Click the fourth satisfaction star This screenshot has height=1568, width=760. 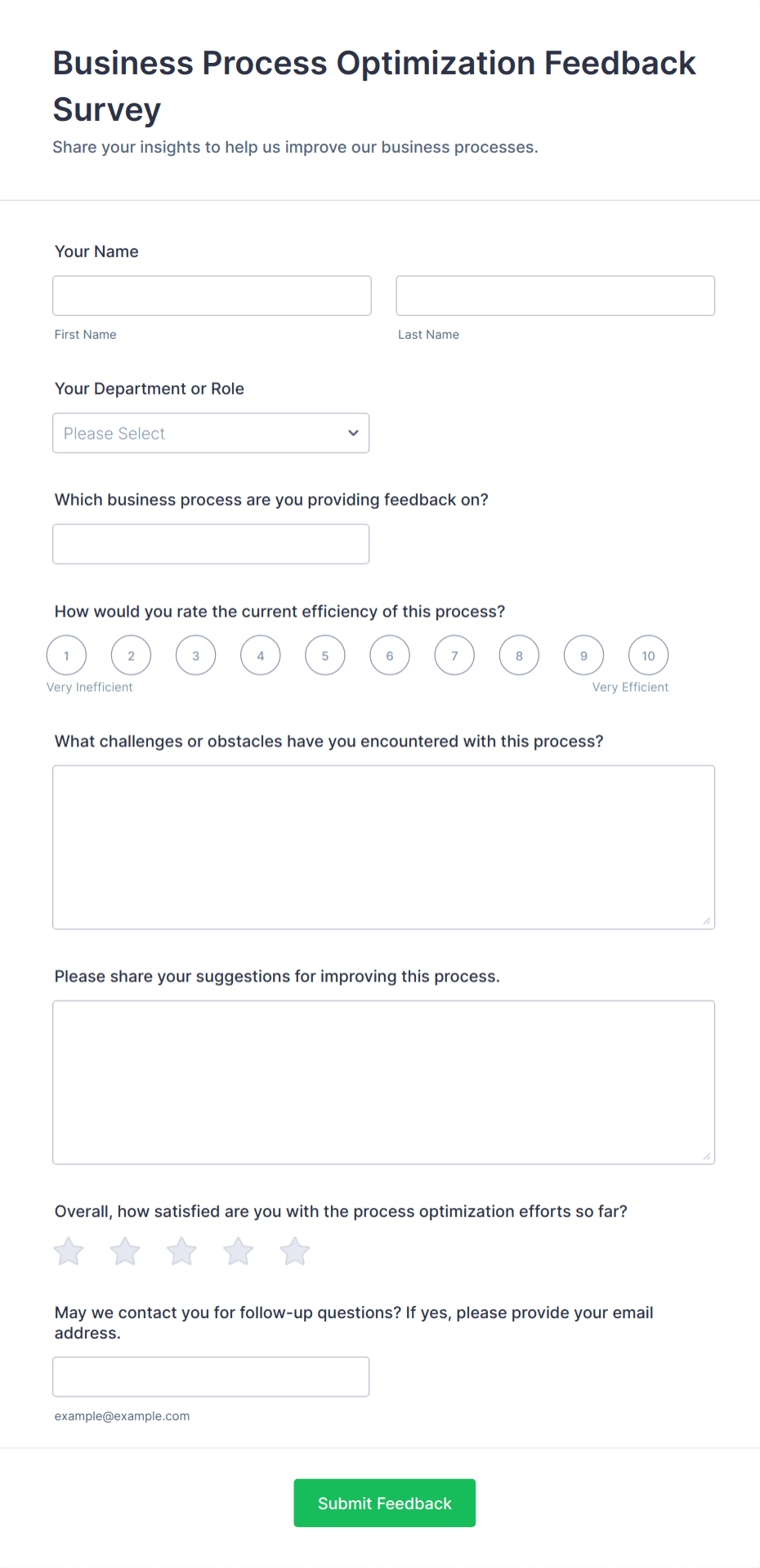pyautogui.click(x=238, y=1250)
